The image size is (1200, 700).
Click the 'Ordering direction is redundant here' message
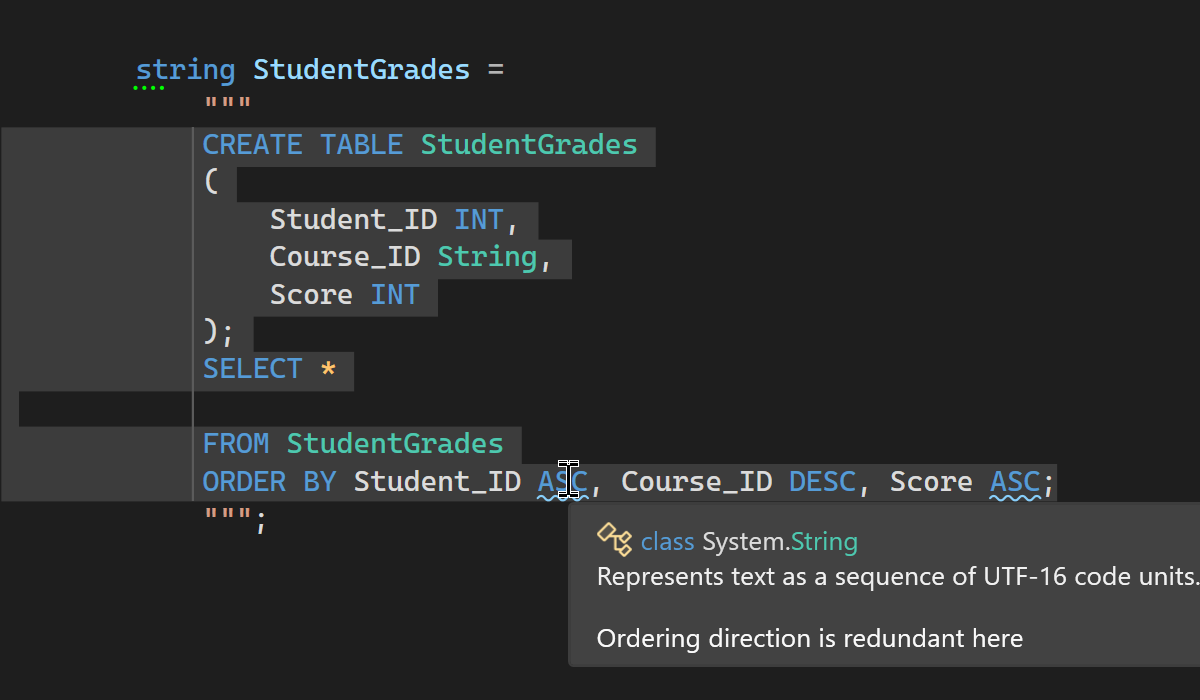pos(809,639)
